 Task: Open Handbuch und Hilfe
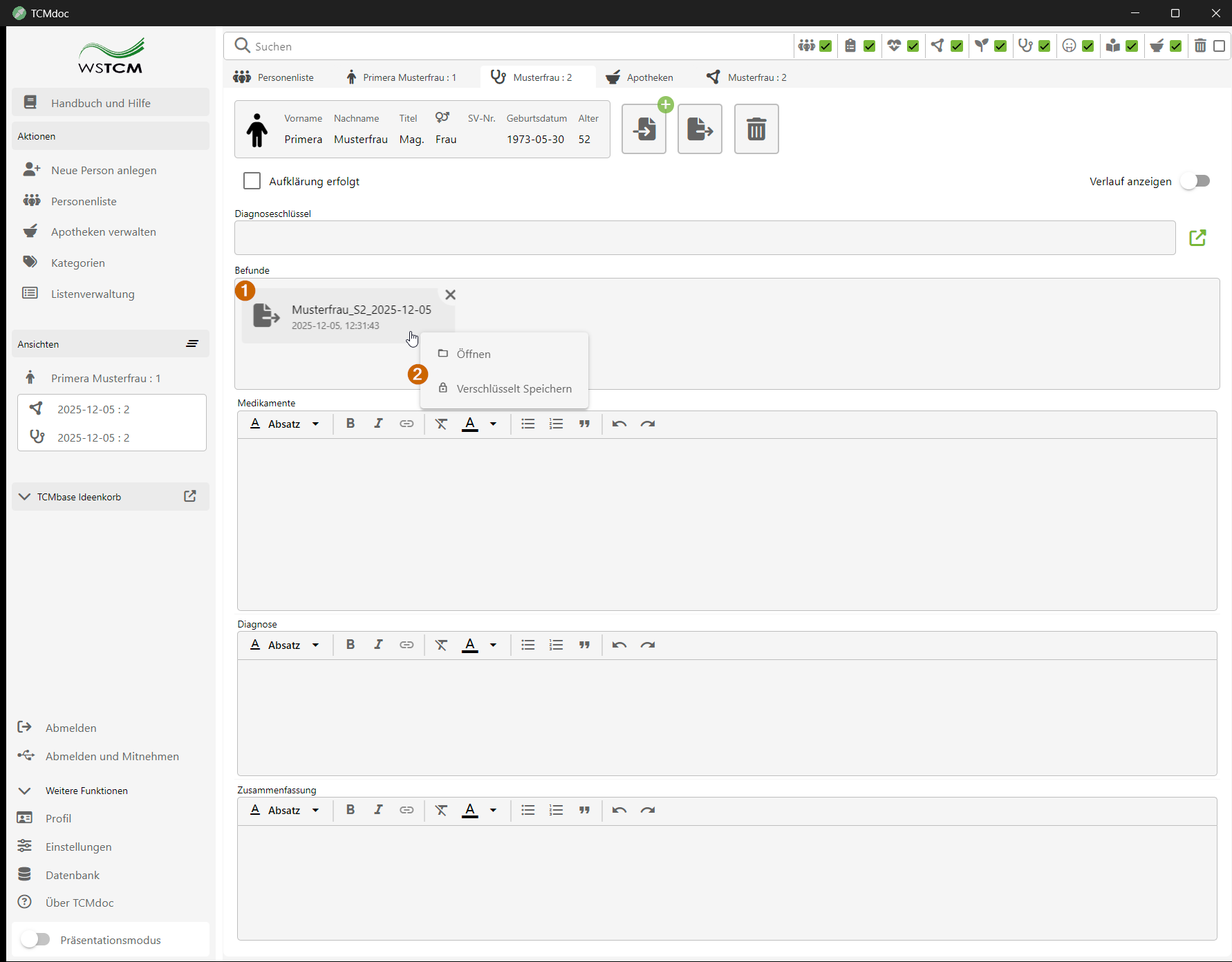tap(100, 103)
